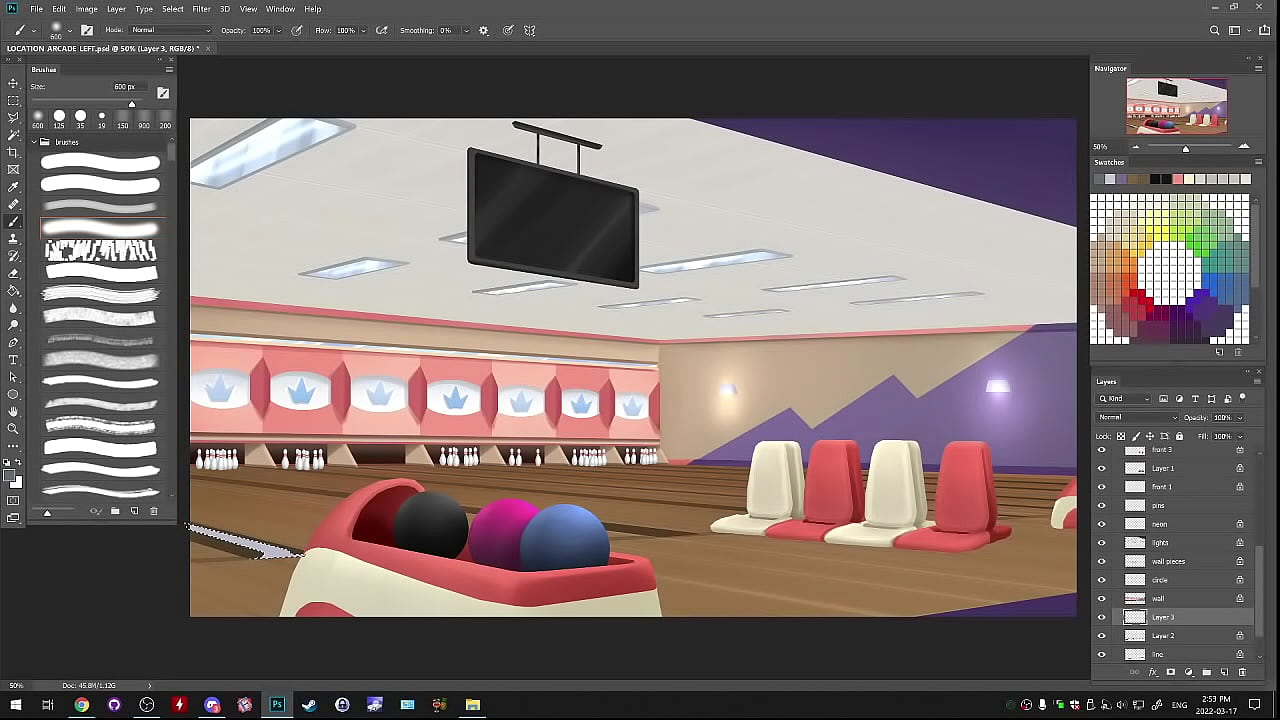Click the Navigator preview thumbnail

point(1176,105)
